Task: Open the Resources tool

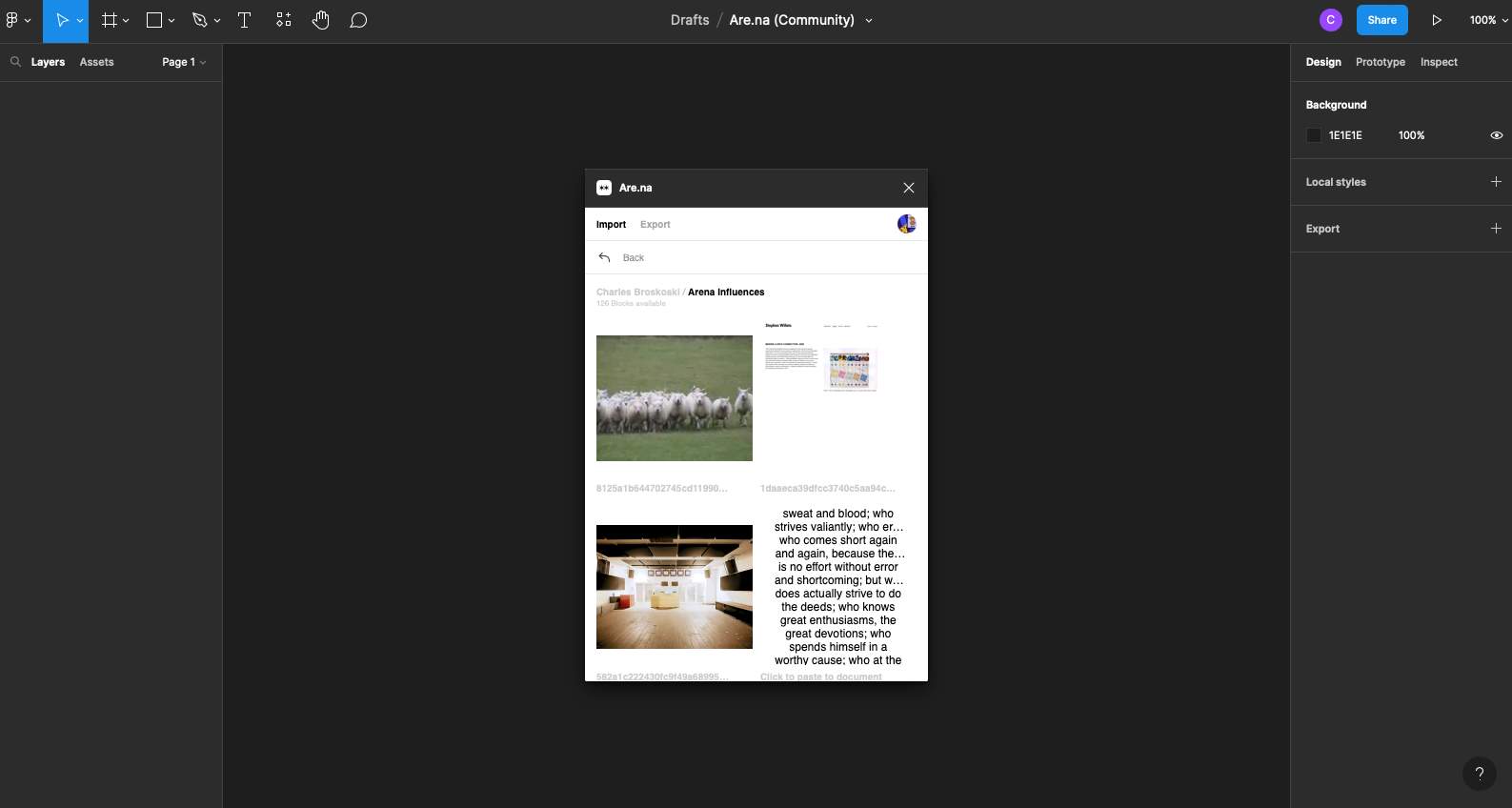Action: coord(283,20)
